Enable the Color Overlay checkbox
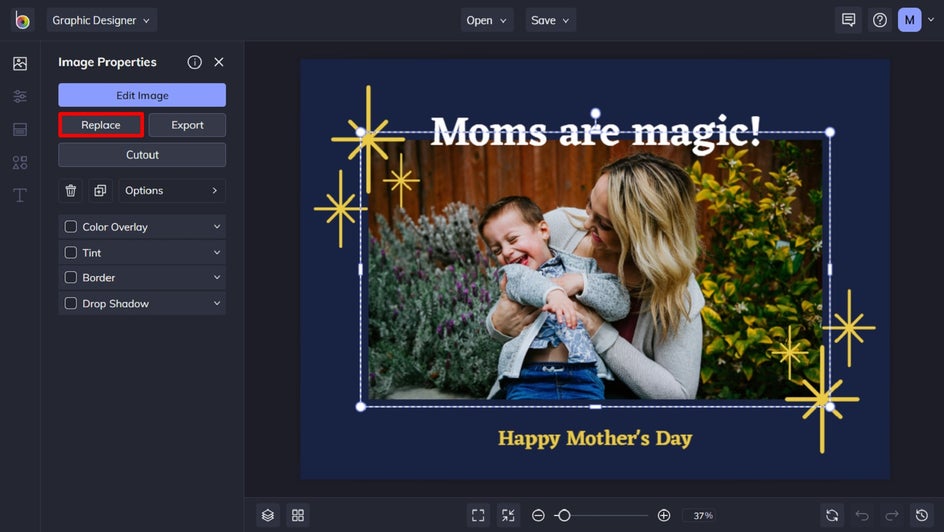The width and height of the screenshot is (944, 532). [70, 227]
